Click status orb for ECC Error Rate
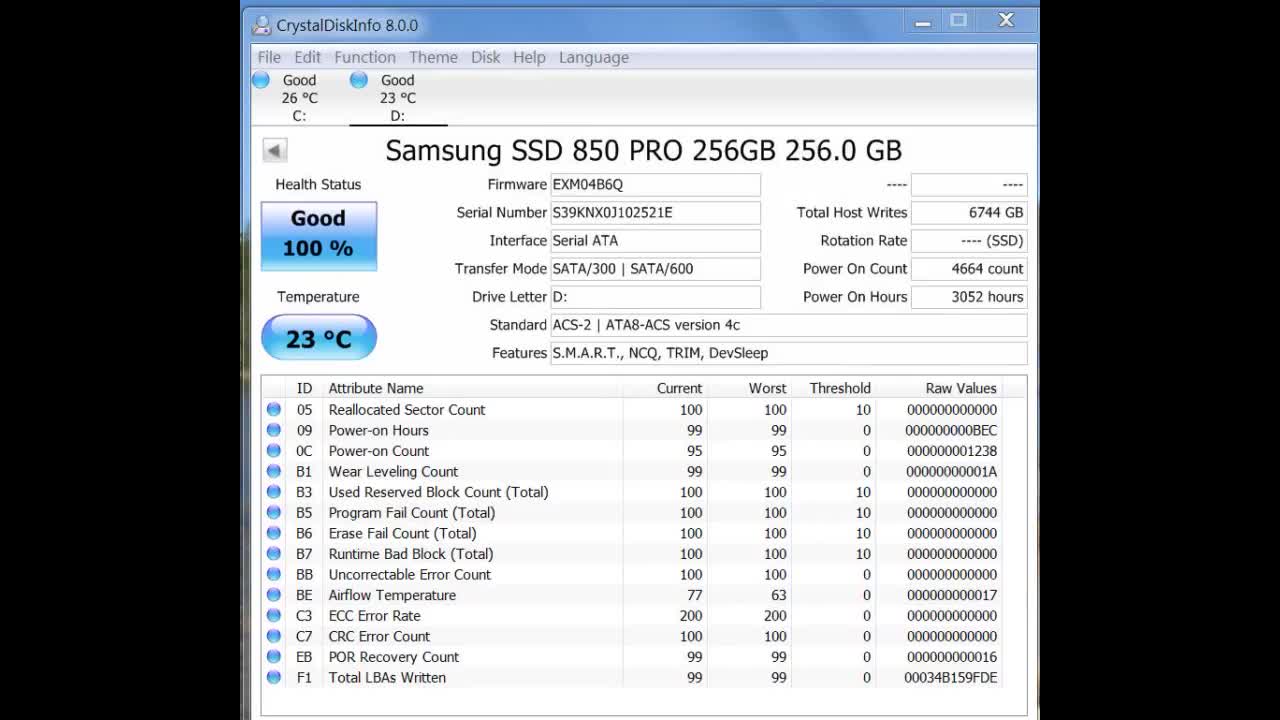The image size is (1280, 720). [x=273, y=615]
